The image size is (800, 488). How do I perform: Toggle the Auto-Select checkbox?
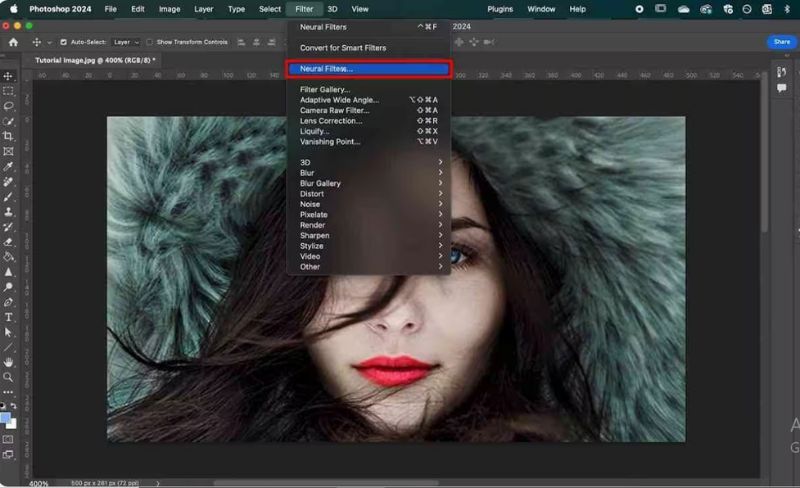click(x=64, y=42)
